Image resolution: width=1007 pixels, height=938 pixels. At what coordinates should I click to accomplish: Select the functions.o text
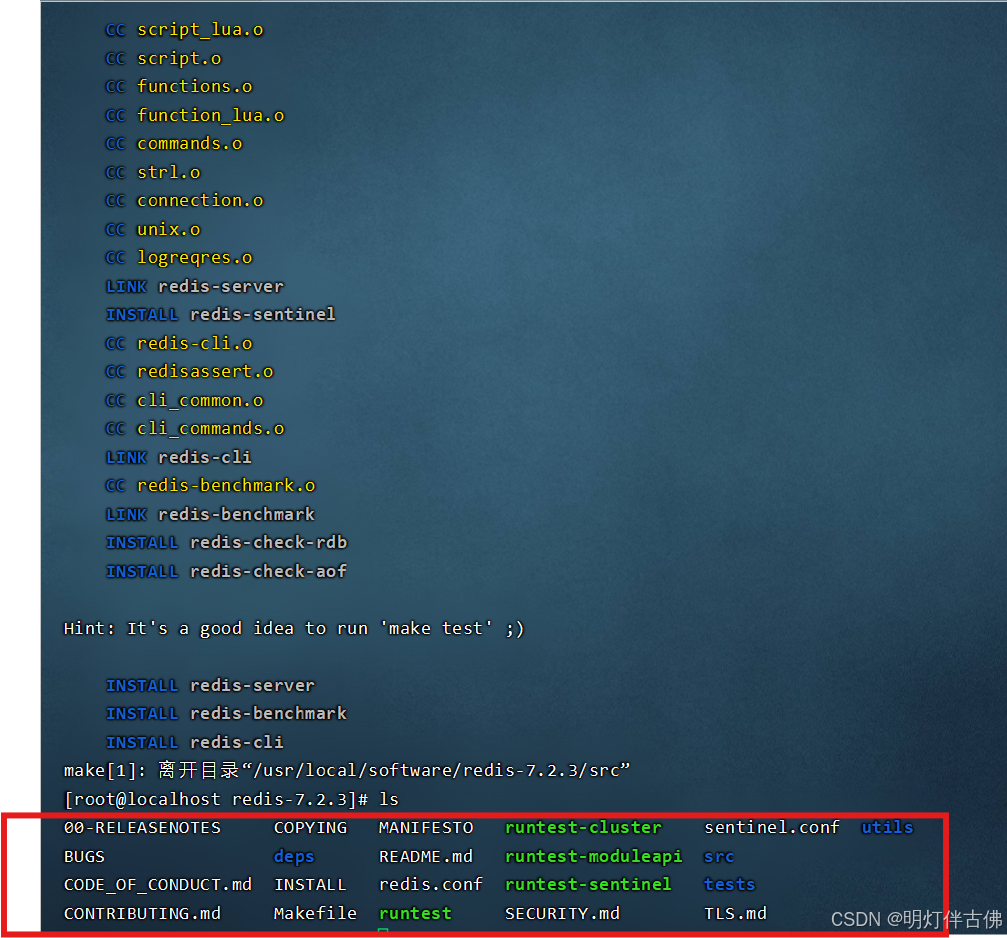pyautogui.click(x=195, y=86)
